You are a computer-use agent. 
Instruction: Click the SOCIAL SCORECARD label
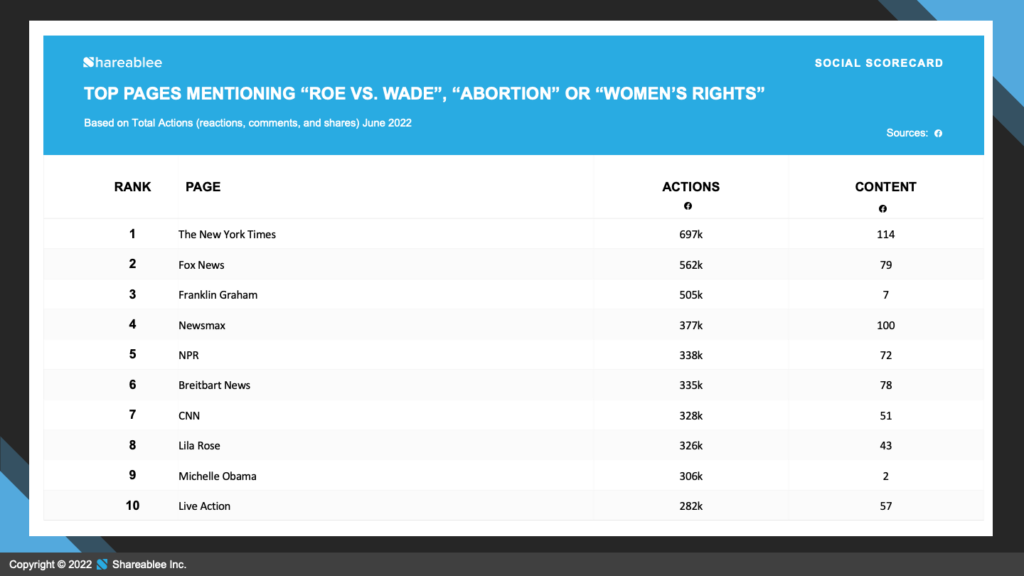[x=878, y=63]
